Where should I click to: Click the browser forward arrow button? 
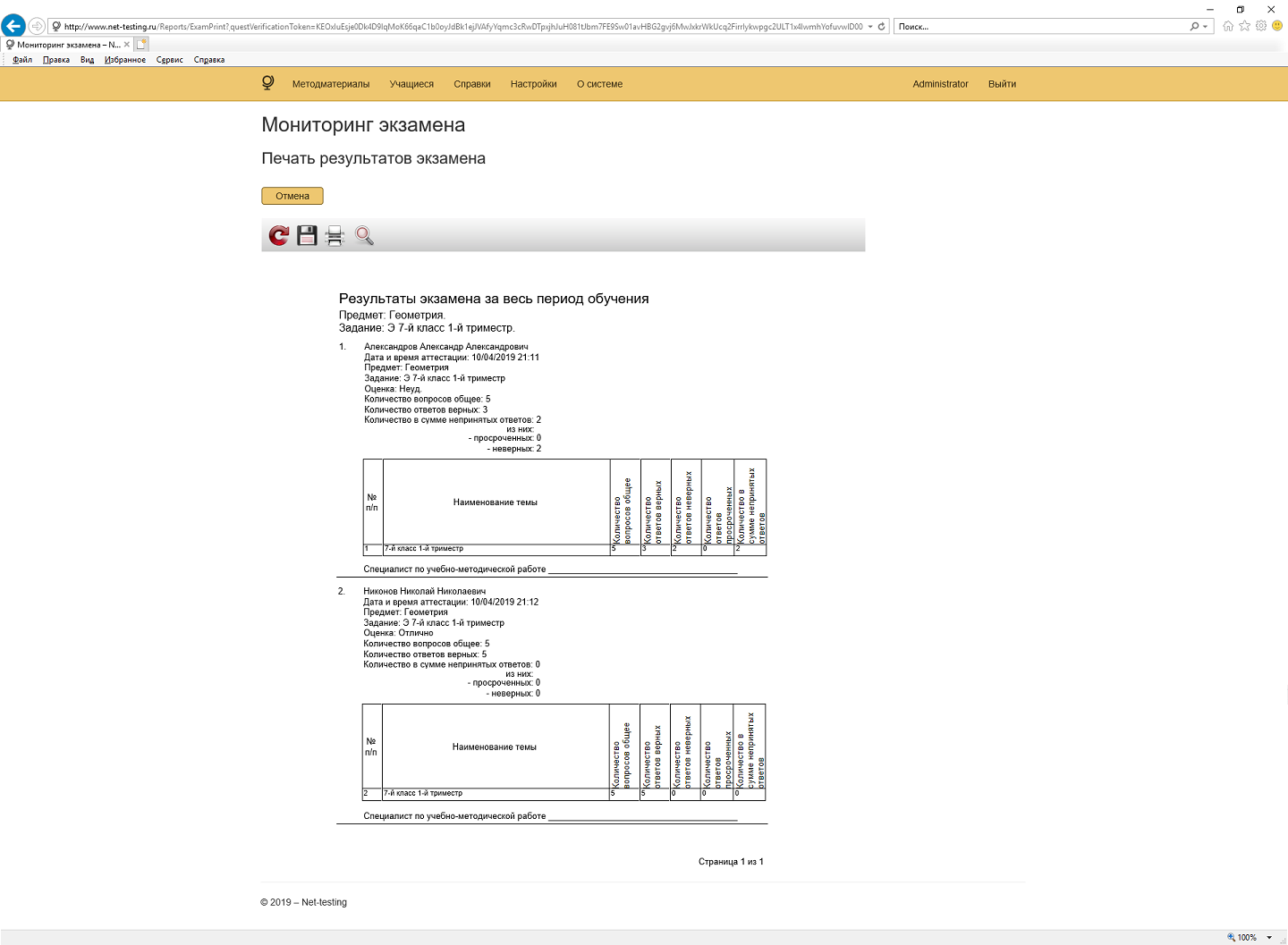(x=37, y=26)
